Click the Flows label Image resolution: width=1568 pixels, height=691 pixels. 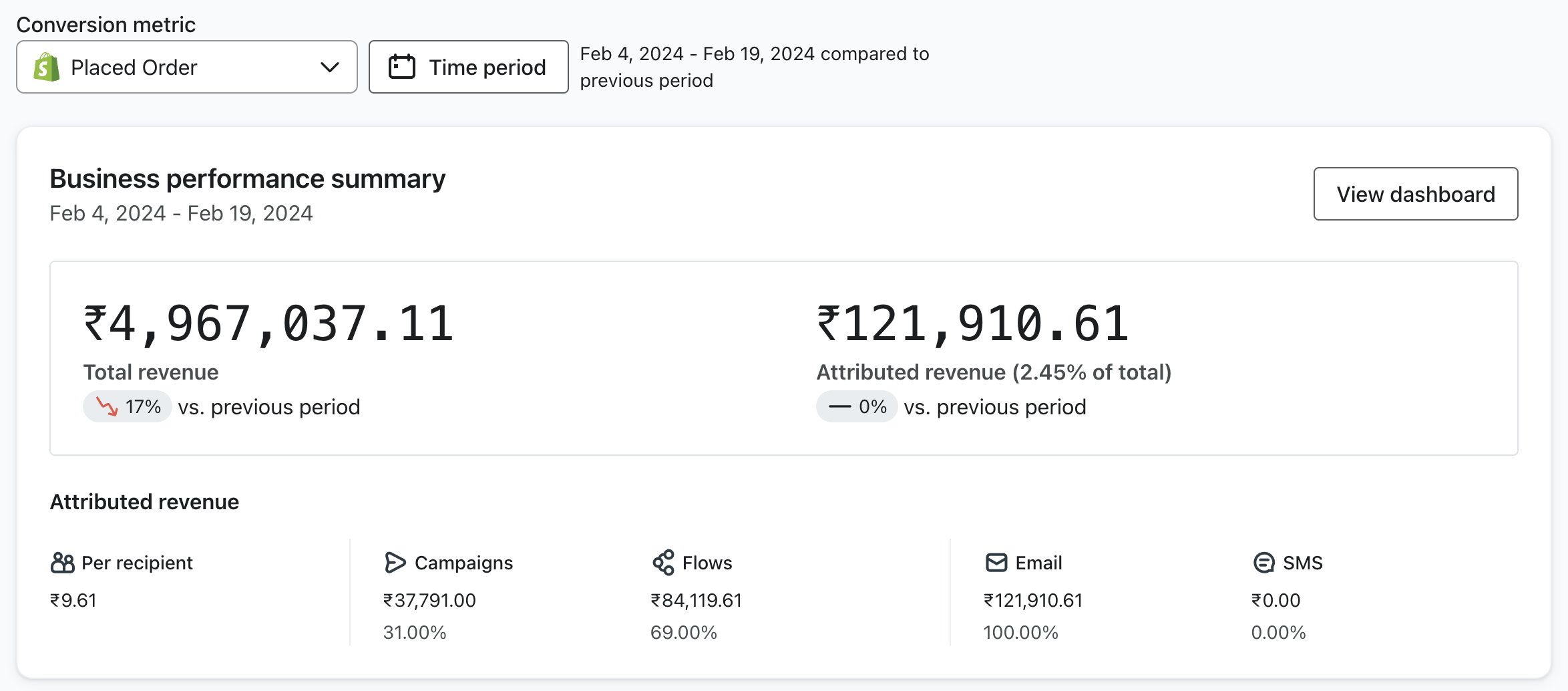(707, 563)
